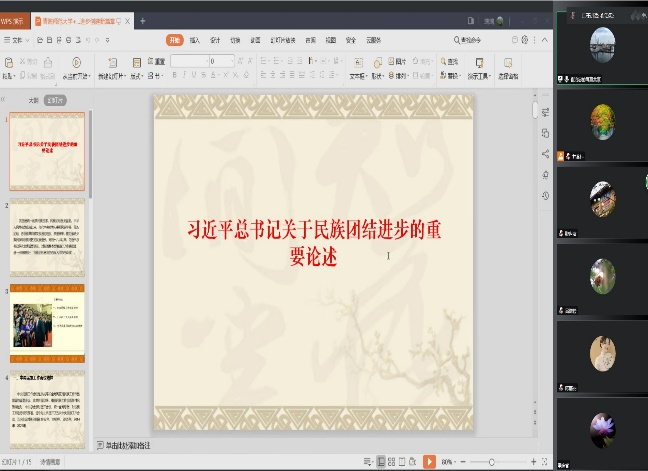Viewport: 648px width, 471px height.
Task: Switch to 大纲 outline pane view
Action: pos(33,100)
